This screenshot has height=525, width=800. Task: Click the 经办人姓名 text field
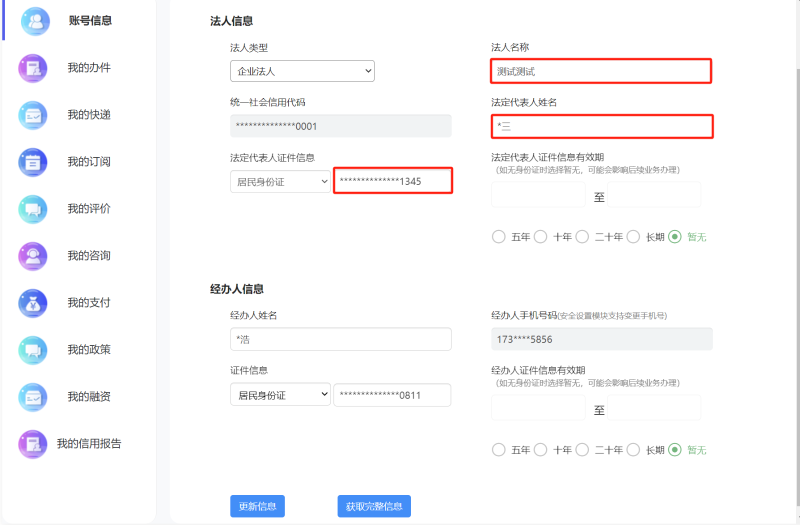coord(340,340)
